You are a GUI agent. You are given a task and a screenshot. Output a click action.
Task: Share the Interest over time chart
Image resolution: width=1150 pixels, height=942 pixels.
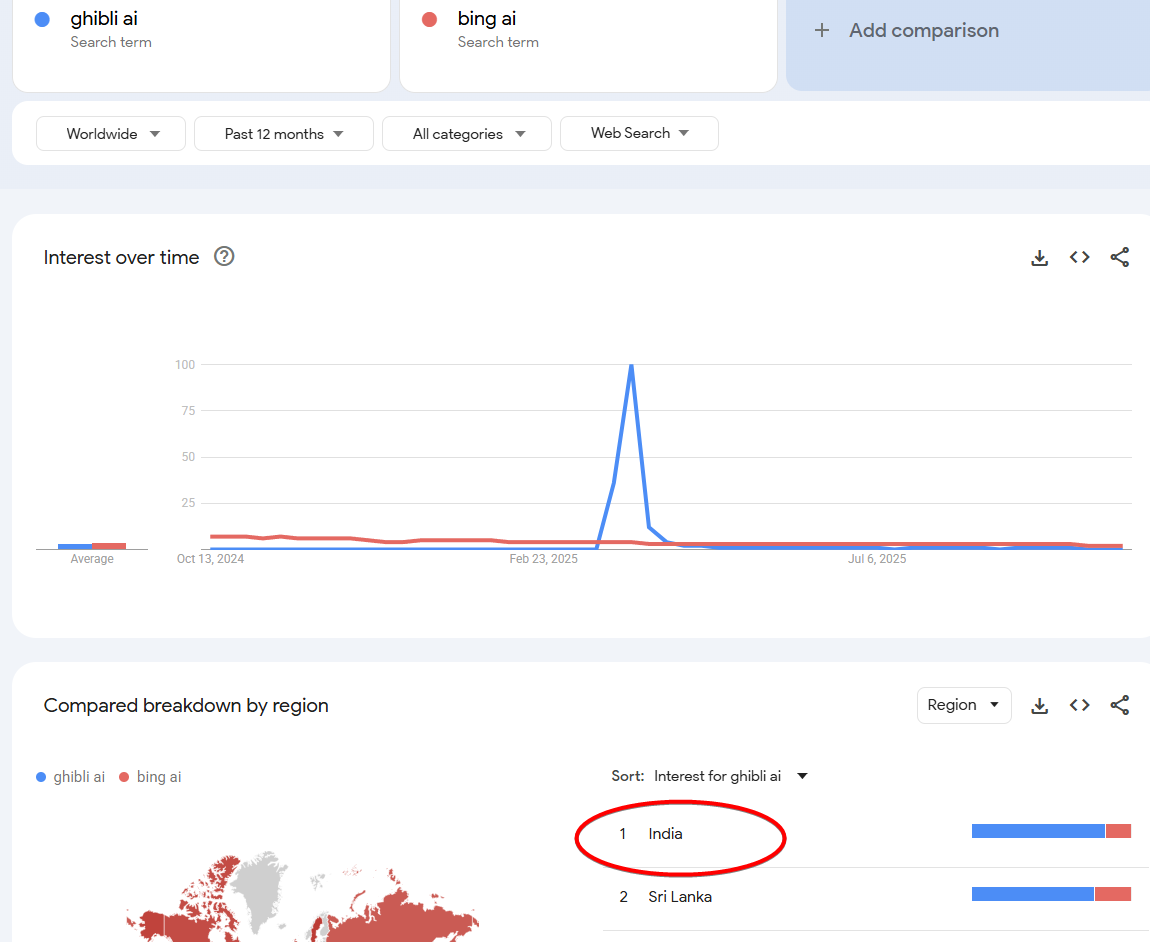click(1119, 258)
